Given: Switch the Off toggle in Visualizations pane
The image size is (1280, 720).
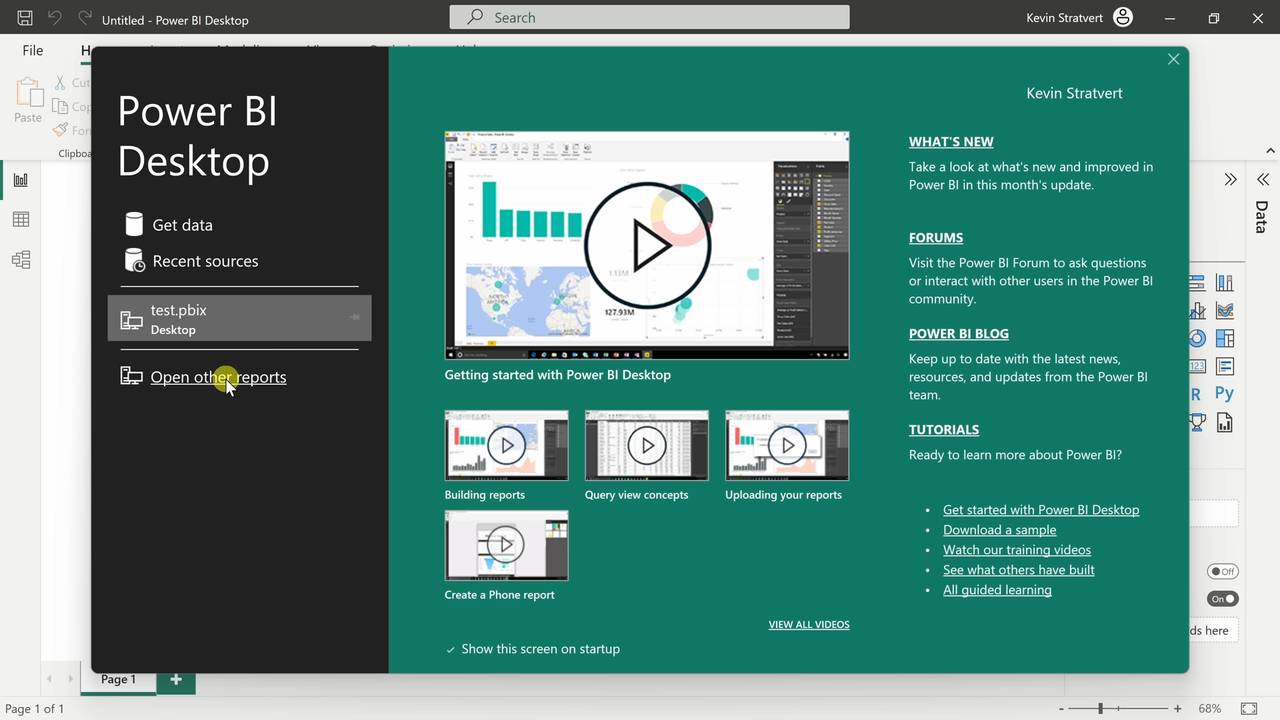Looking at the screenshot, I should (x=1223, y=571).
